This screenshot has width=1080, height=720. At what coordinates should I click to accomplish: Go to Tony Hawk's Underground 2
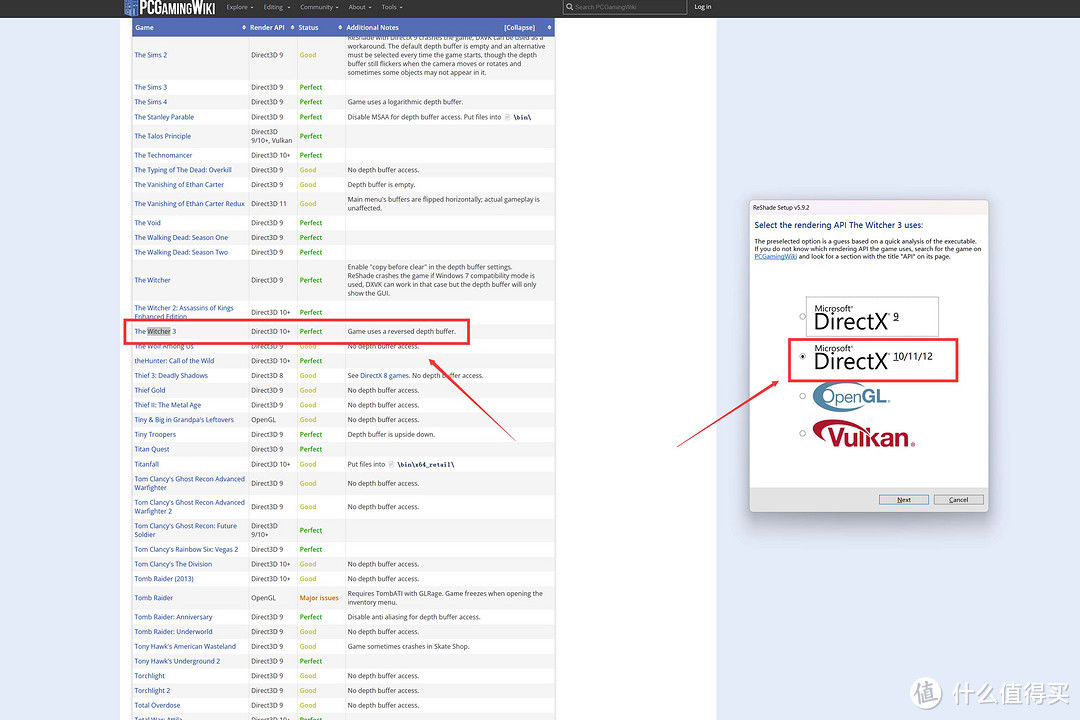177,661
